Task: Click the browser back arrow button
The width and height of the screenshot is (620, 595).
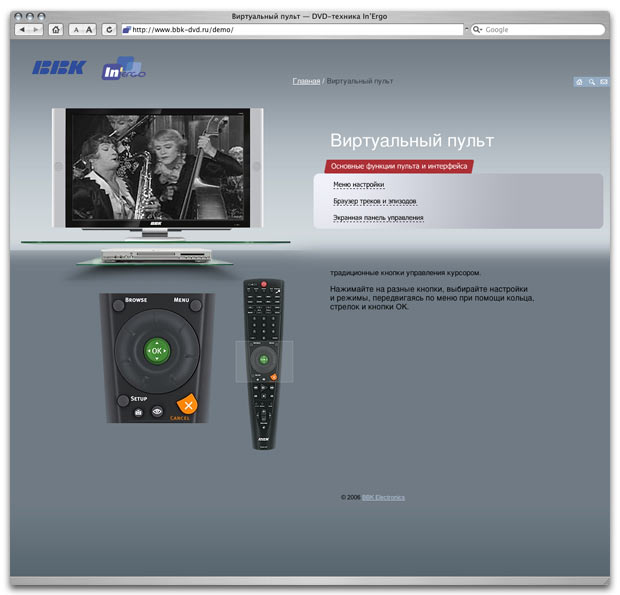Action: click(x=23, y=30)
